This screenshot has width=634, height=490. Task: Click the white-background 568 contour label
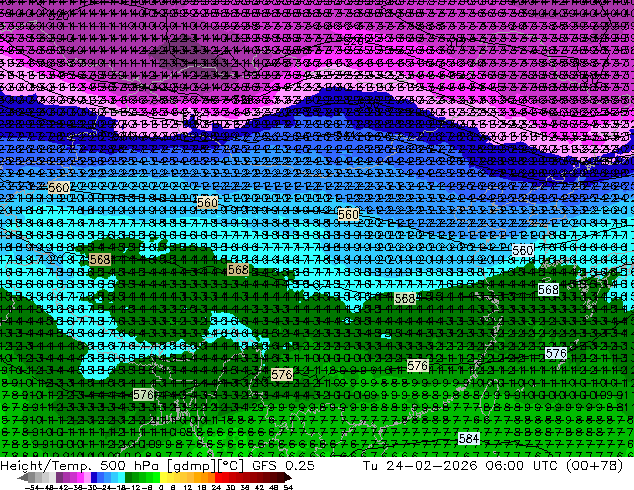click(x=548, y=289)
